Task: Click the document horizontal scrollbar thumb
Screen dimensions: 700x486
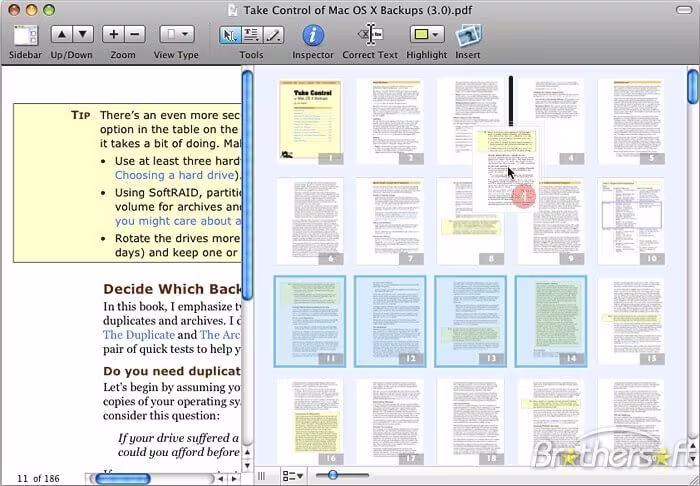Action: [x=123, y=479]
